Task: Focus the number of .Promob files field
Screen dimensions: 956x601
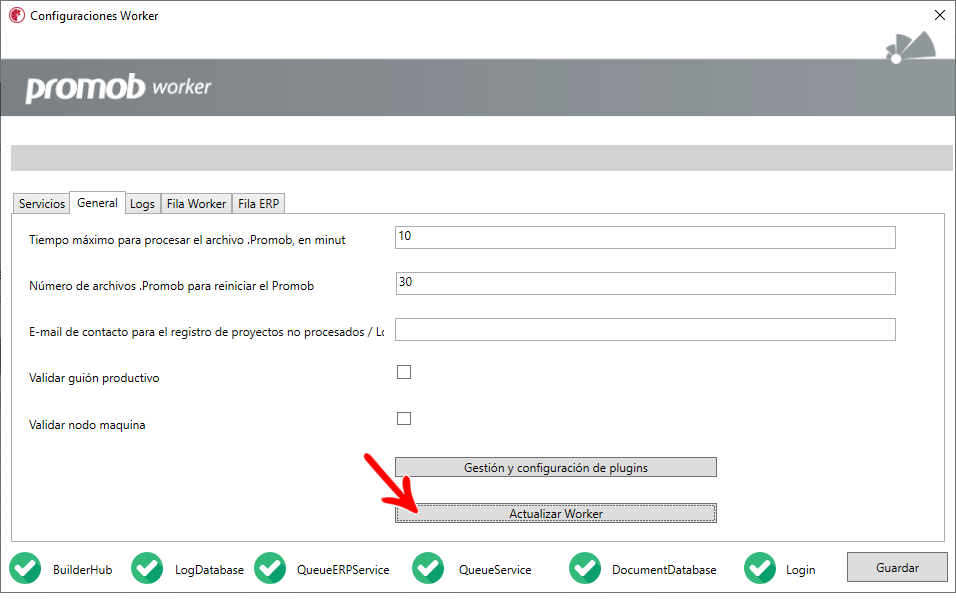Action: click(x=645, y=283)
